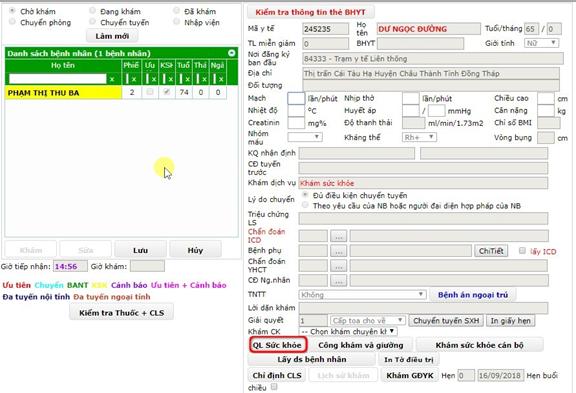Tick the lấy ICD checkbox
576x393 pixels.
(522, 250)
